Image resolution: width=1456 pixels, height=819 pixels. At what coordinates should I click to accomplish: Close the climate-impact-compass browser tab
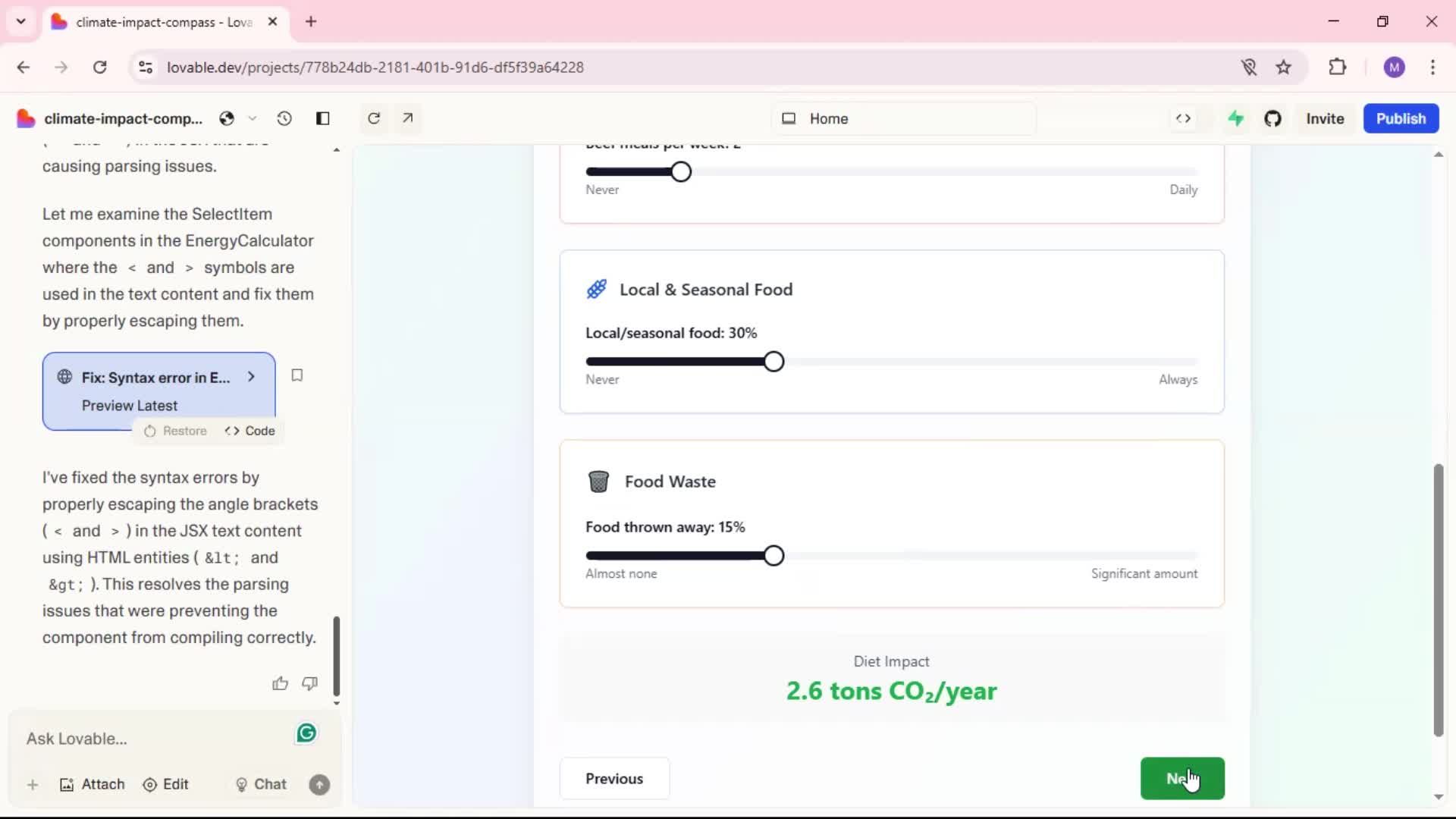[x=272, y=22]
